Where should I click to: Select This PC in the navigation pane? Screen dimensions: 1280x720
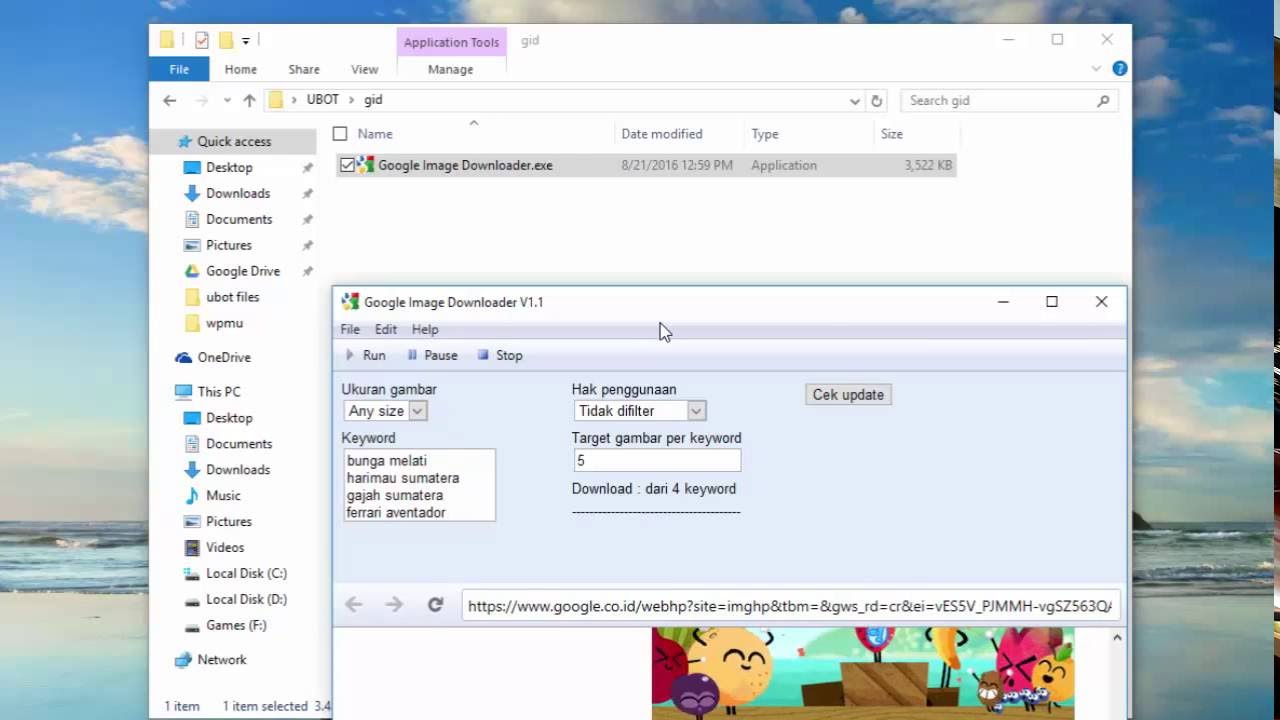(208, 391)
